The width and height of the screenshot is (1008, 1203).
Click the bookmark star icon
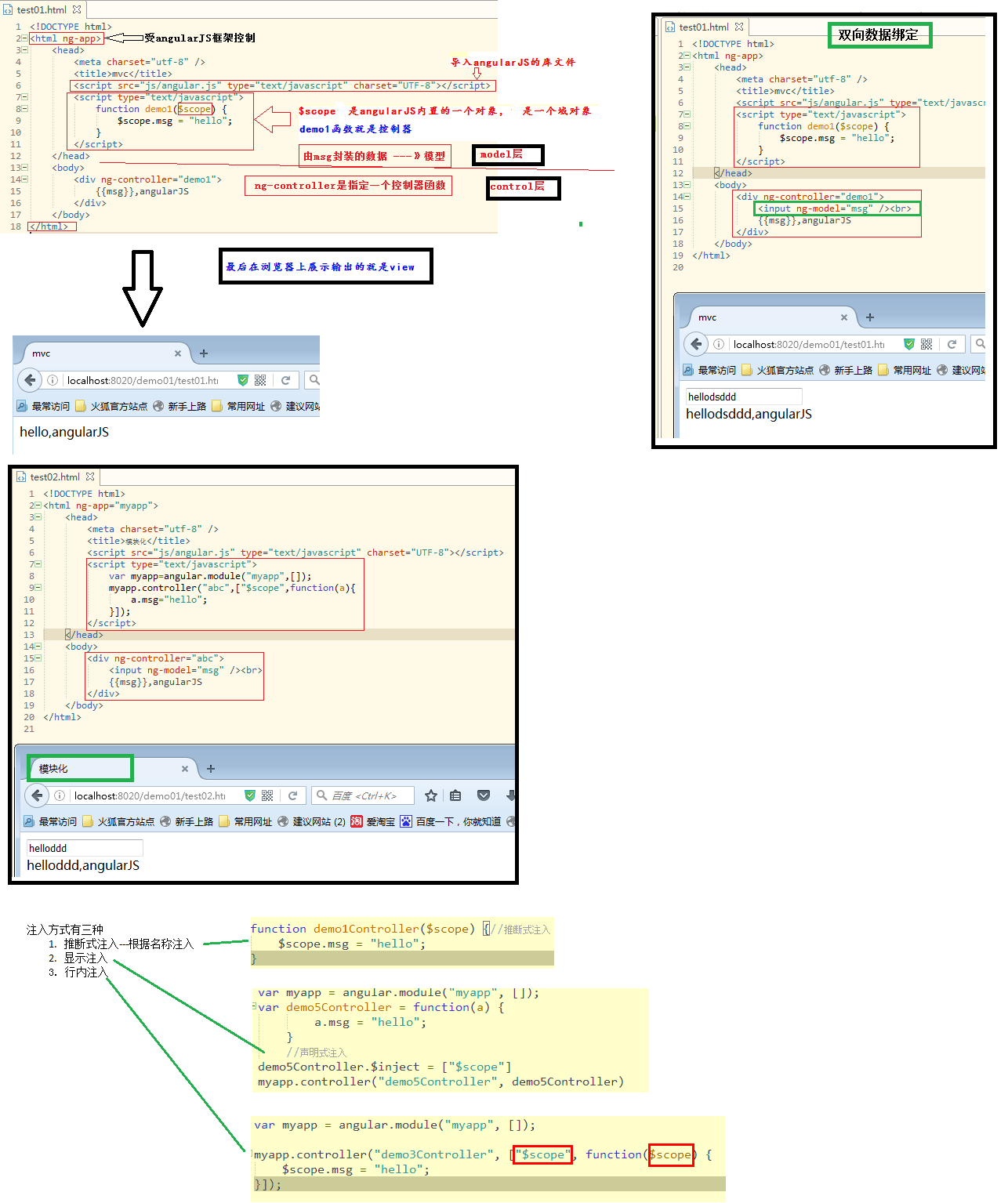coord(431,795)
